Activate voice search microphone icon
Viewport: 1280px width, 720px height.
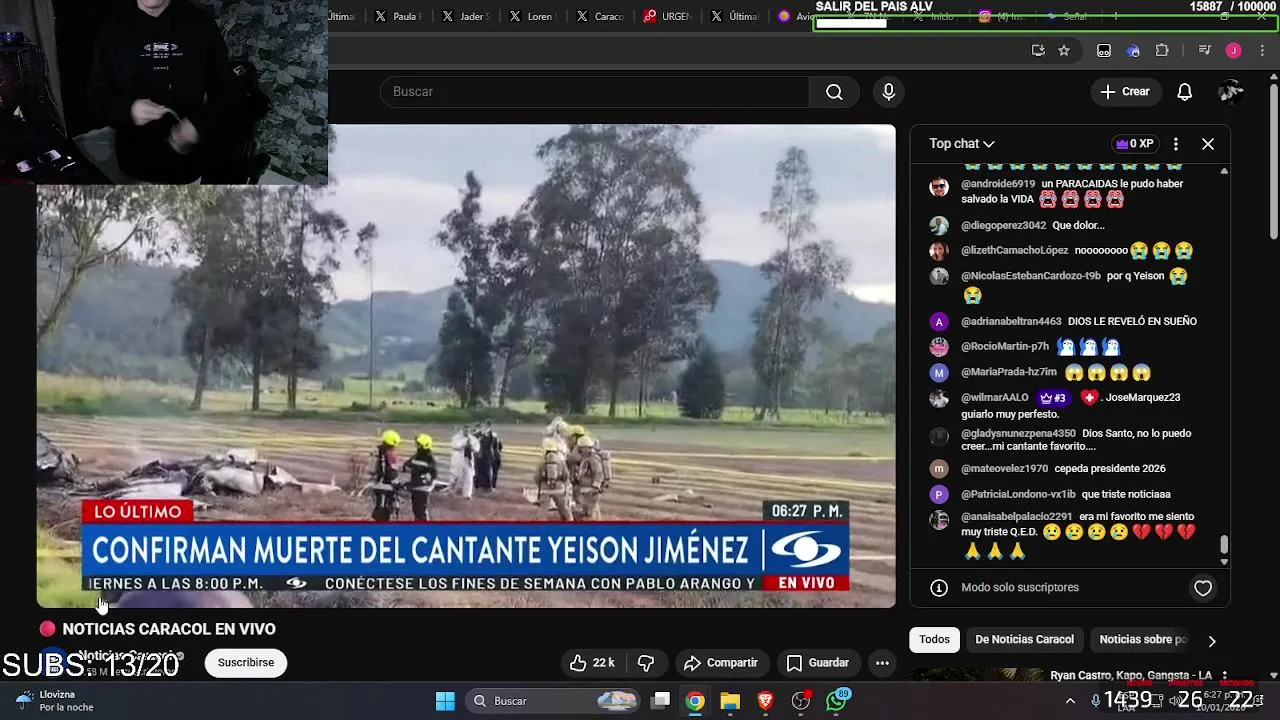coord(888,92)
